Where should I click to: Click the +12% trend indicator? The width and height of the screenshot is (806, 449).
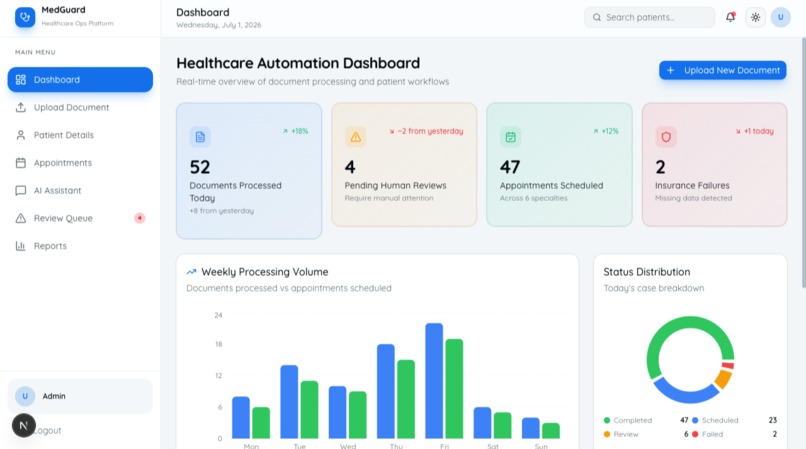click(x=606, y=131)
